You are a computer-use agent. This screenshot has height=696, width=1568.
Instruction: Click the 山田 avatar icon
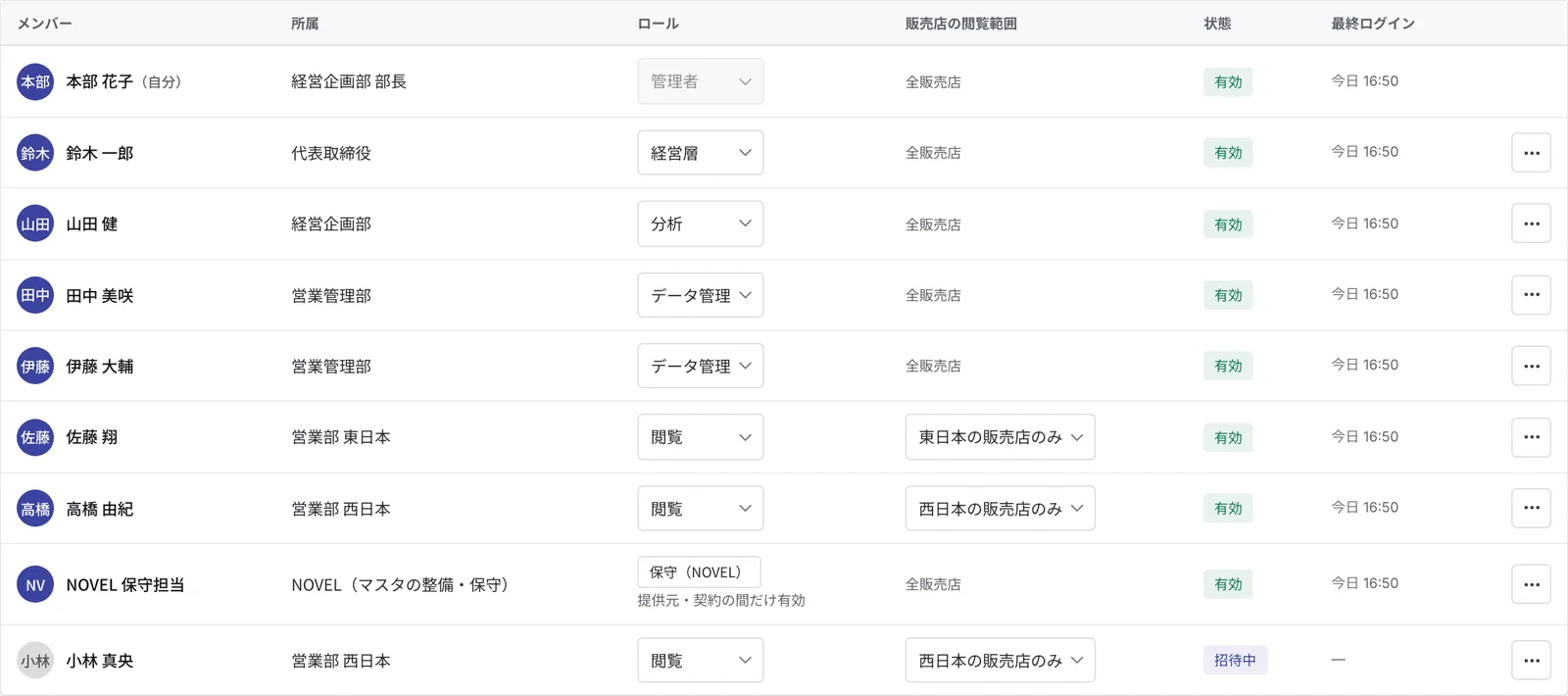click(x=35, y=224)
